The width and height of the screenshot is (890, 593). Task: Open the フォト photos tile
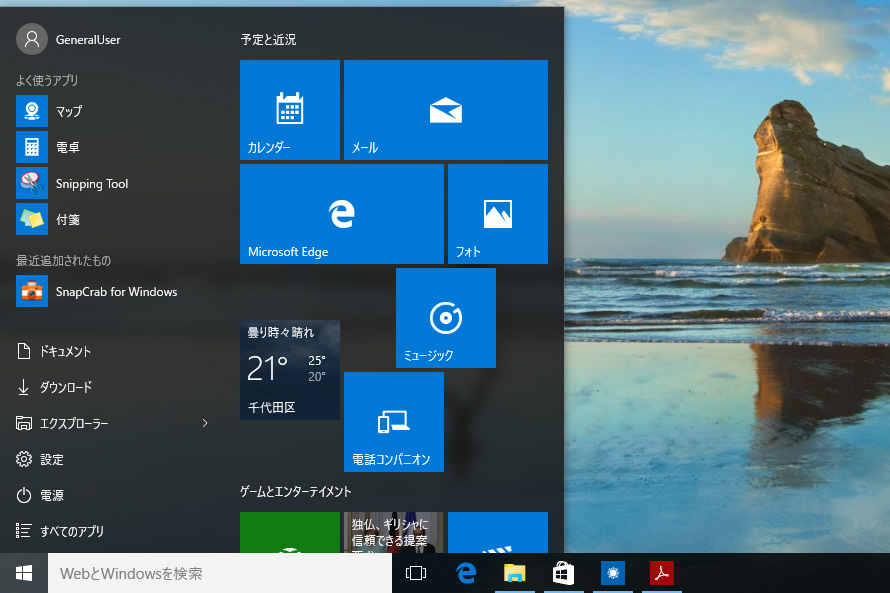pyautogui.click(x=498, y=214)
